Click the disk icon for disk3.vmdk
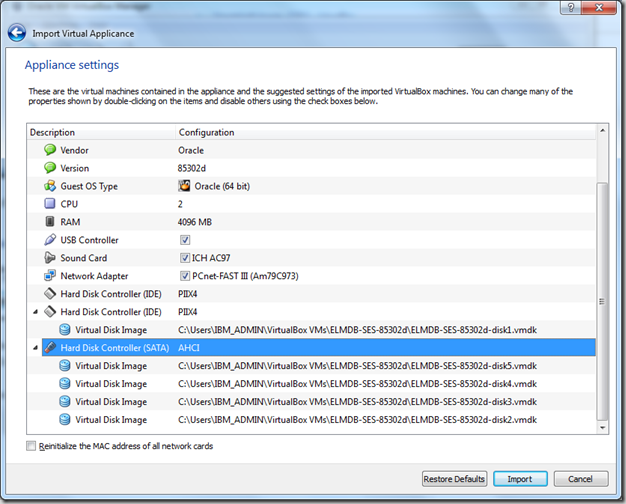This screenshot has height=504, width=626. coord(65,401)
